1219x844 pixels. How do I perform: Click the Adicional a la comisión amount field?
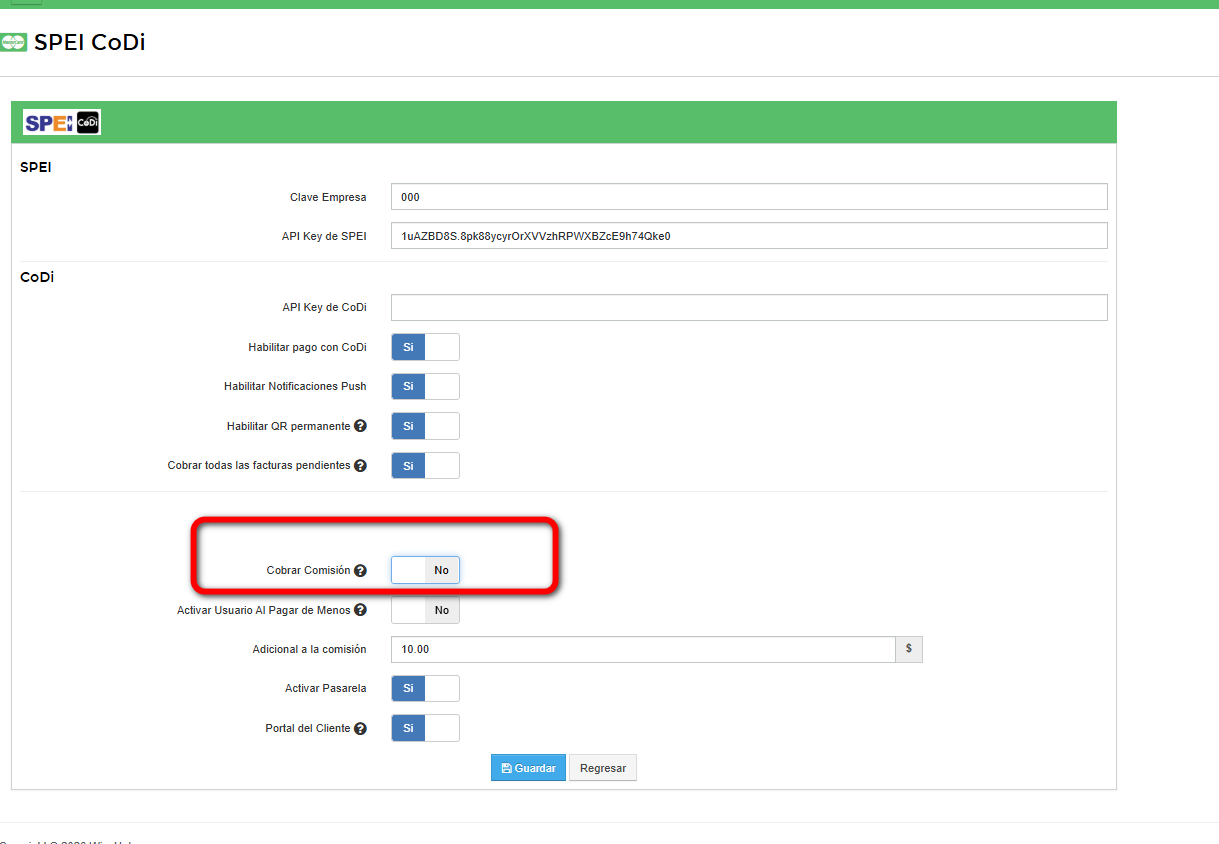coord(642,650)
